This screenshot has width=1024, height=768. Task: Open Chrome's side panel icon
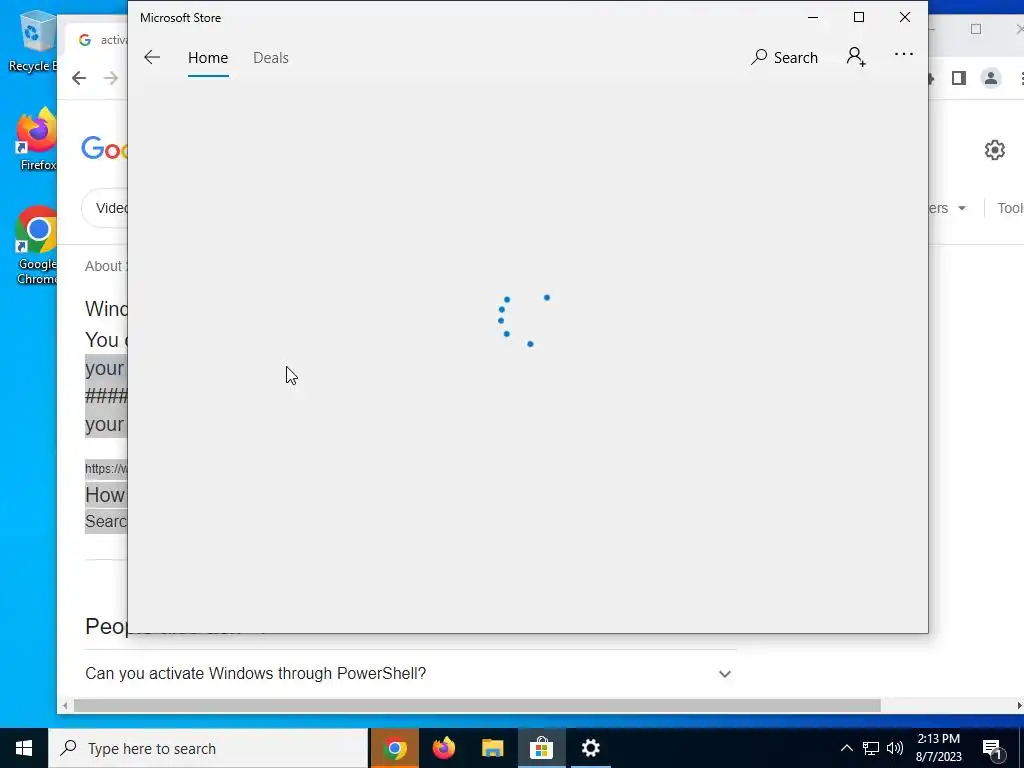click(959, 78)
